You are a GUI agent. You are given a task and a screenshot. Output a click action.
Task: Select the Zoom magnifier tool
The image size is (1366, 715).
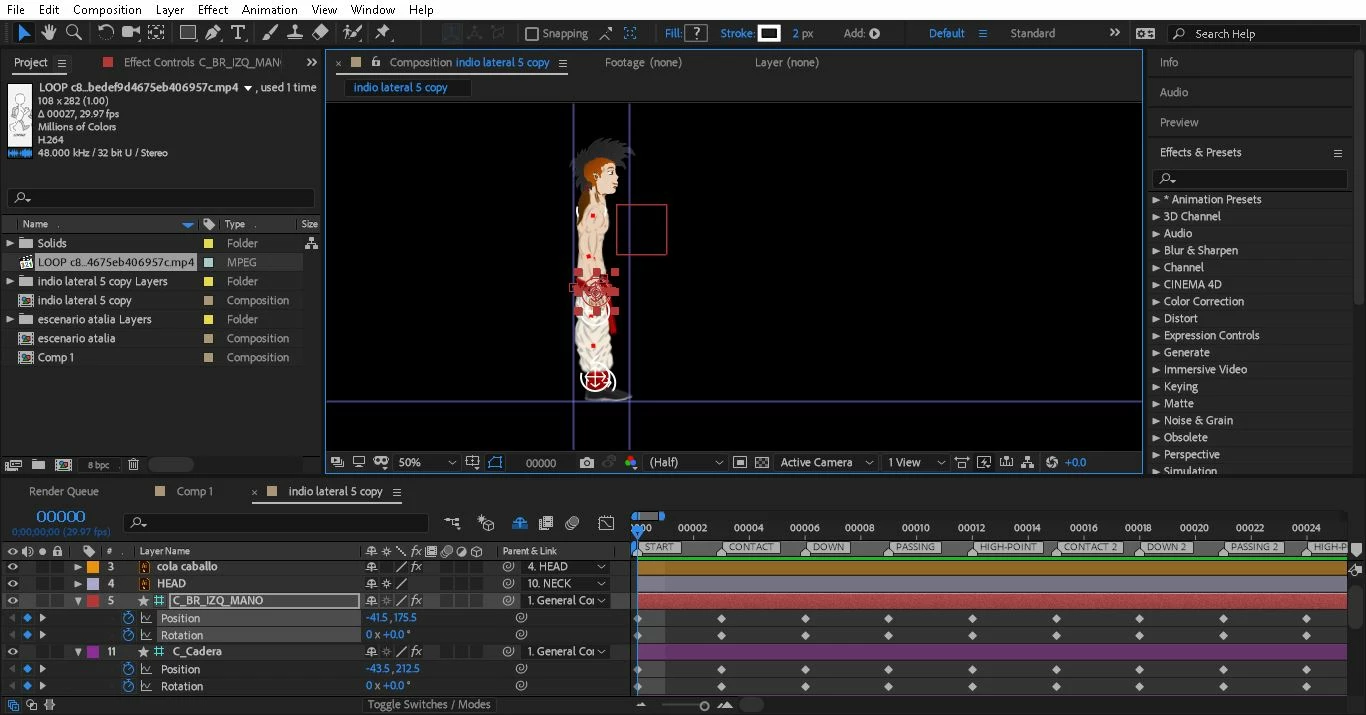point(74,33)
